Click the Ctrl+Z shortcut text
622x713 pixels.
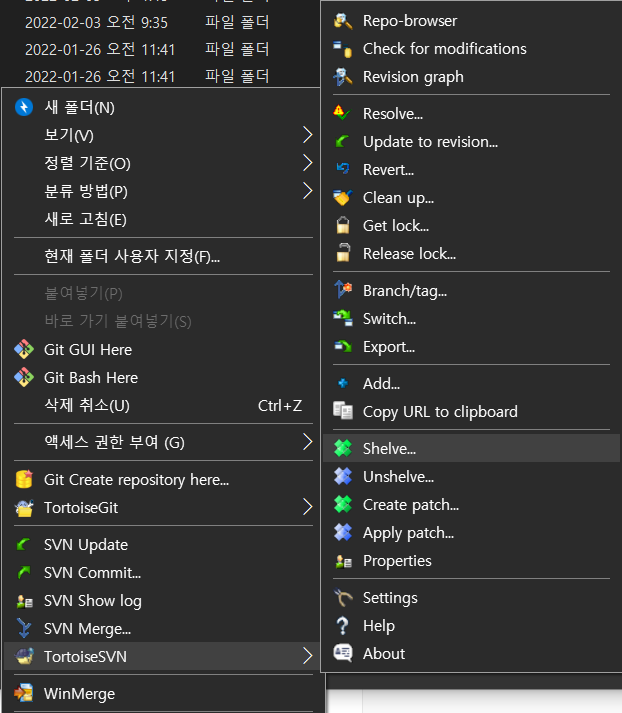(280, 405)
